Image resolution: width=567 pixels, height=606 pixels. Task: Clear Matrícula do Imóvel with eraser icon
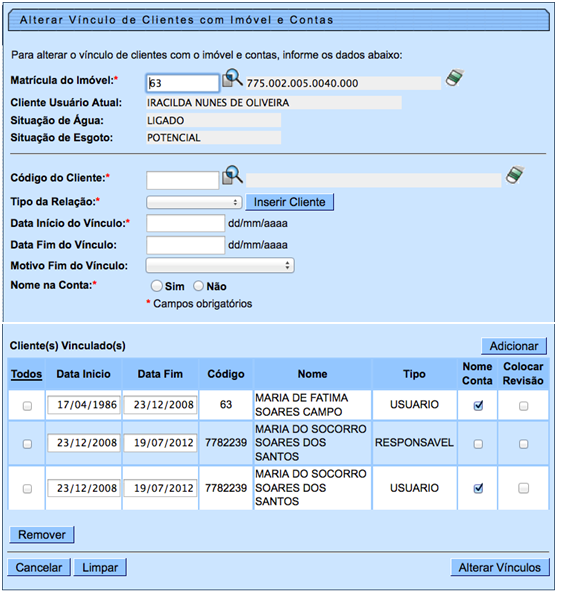pos(455,78)
